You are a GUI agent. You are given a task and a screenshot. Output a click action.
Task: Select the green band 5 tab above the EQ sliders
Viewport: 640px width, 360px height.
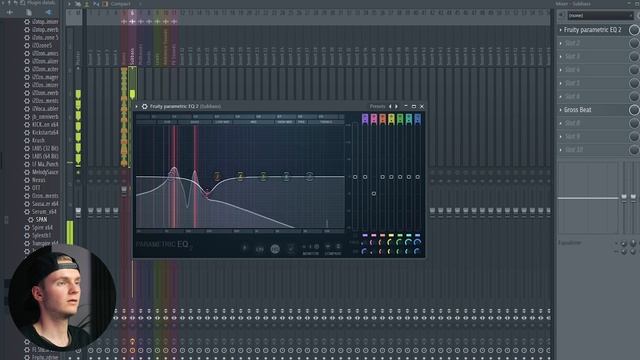click(400, 119)
